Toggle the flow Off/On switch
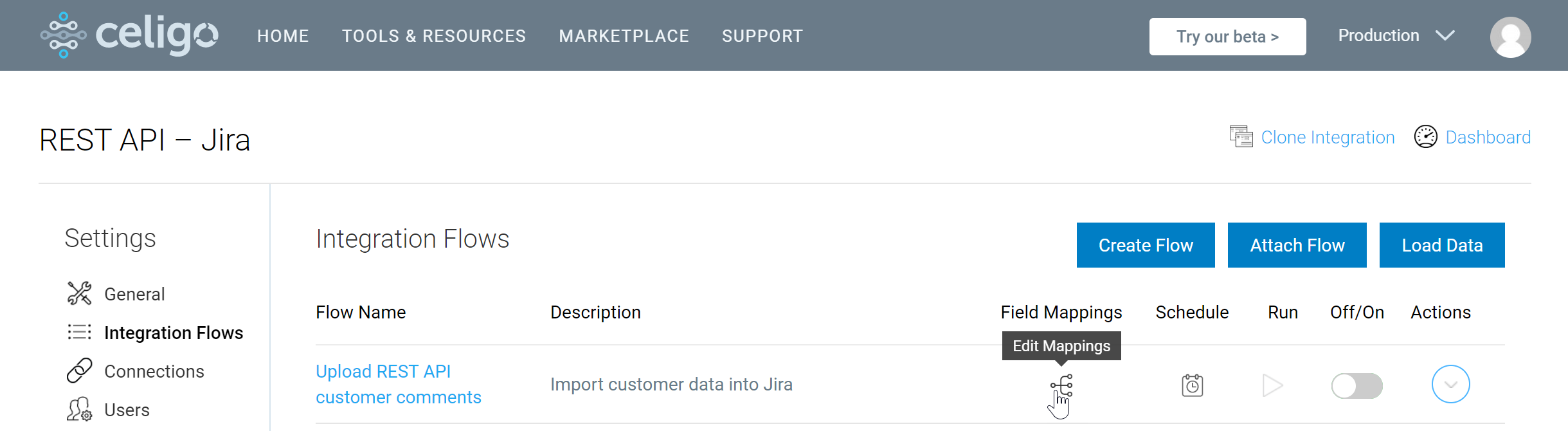 [x=1356, y=386]
